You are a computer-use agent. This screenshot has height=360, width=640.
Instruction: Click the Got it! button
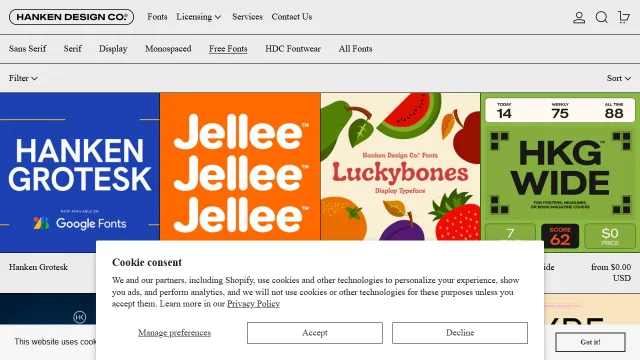590,342
